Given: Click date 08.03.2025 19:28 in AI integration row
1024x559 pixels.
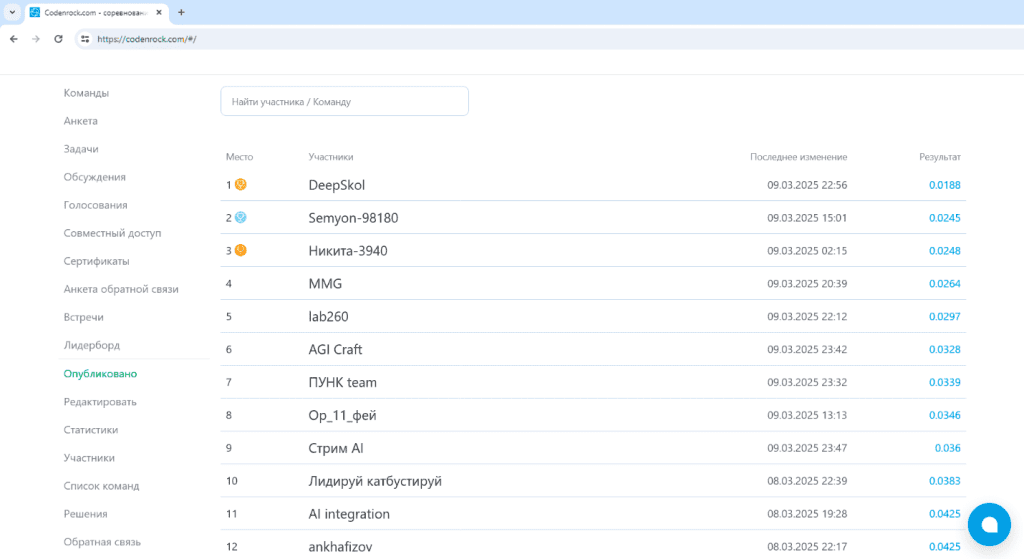Looking at the screenshot, I should 807,514.
